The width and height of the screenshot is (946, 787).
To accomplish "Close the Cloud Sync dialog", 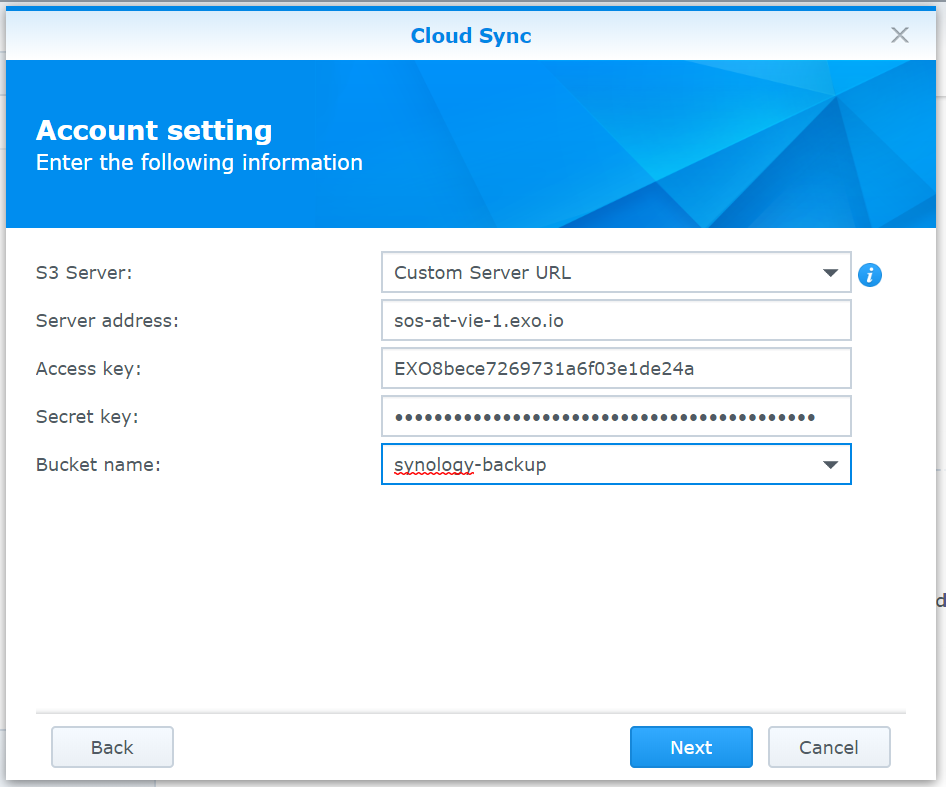I will [900, 35].
